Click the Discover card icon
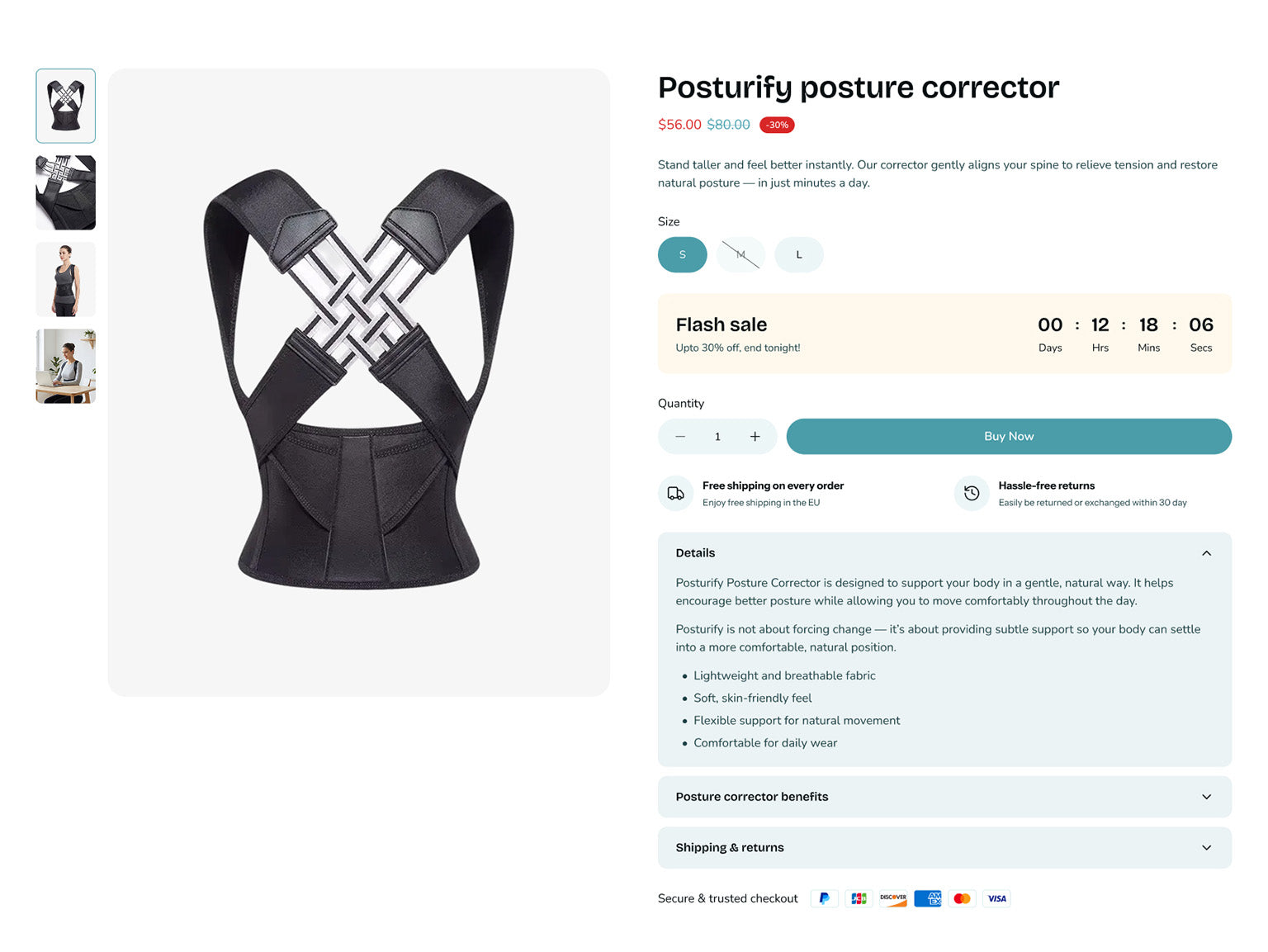Image resolution: width=1268 pixels, height=952 pixels. click(x=893, y=898)
